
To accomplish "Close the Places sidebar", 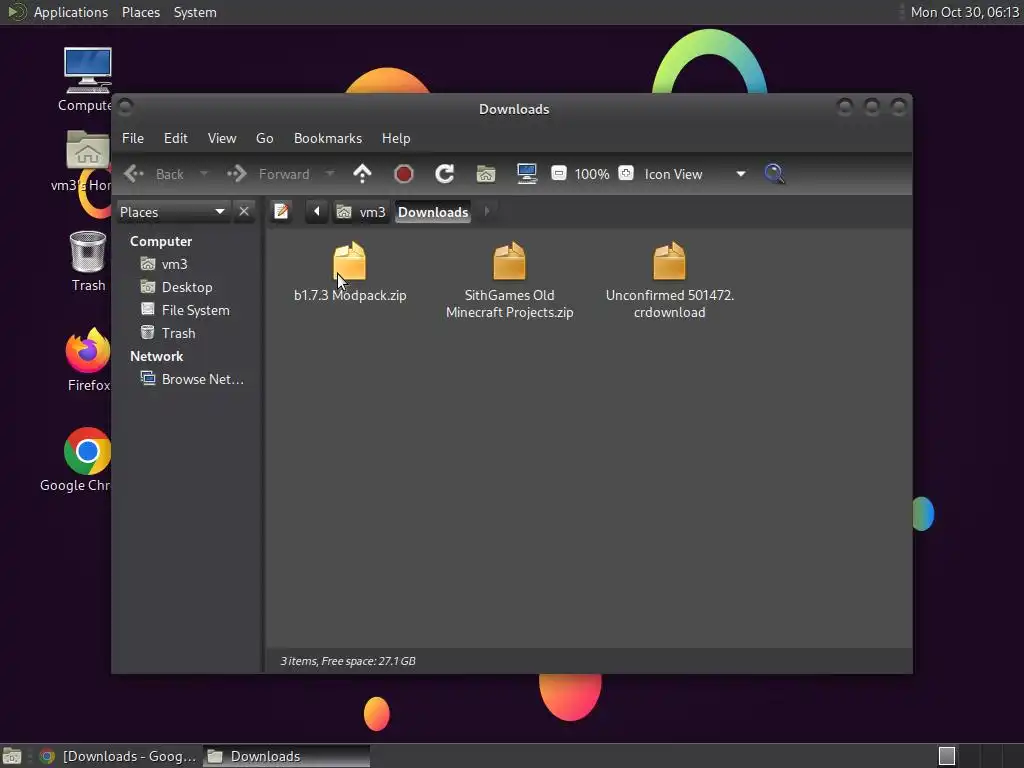I will tap(244, 212).
